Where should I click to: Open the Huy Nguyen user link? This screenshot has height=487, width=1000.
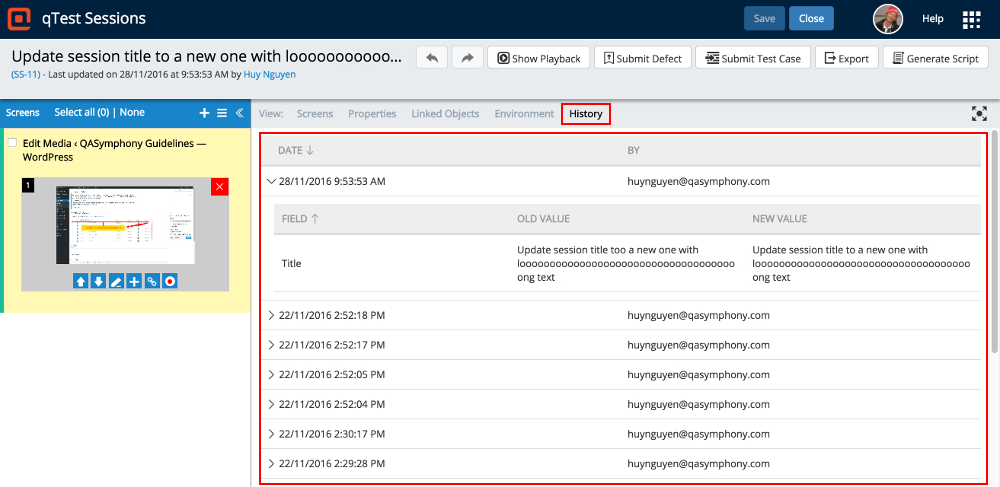coord(269,75)
